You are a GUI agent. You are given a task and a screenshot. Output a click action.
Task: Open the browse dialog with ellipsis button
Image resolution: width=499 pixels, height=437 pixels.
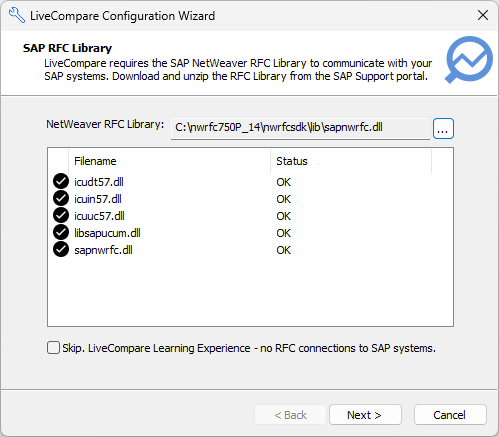(443, 128)
